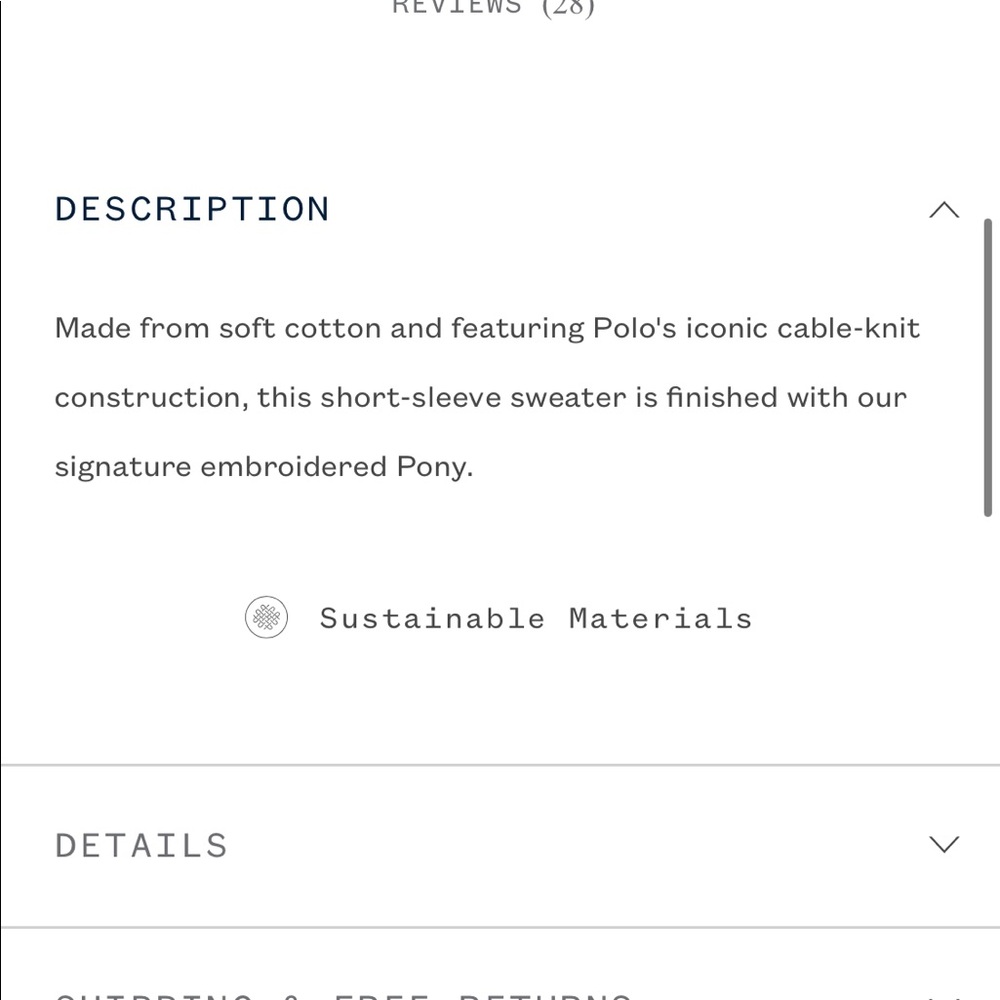The width and height of the screenshot is (1000, 1000).
Task: Click the vertical scrollbar thumb
Action: coord(987,367)
